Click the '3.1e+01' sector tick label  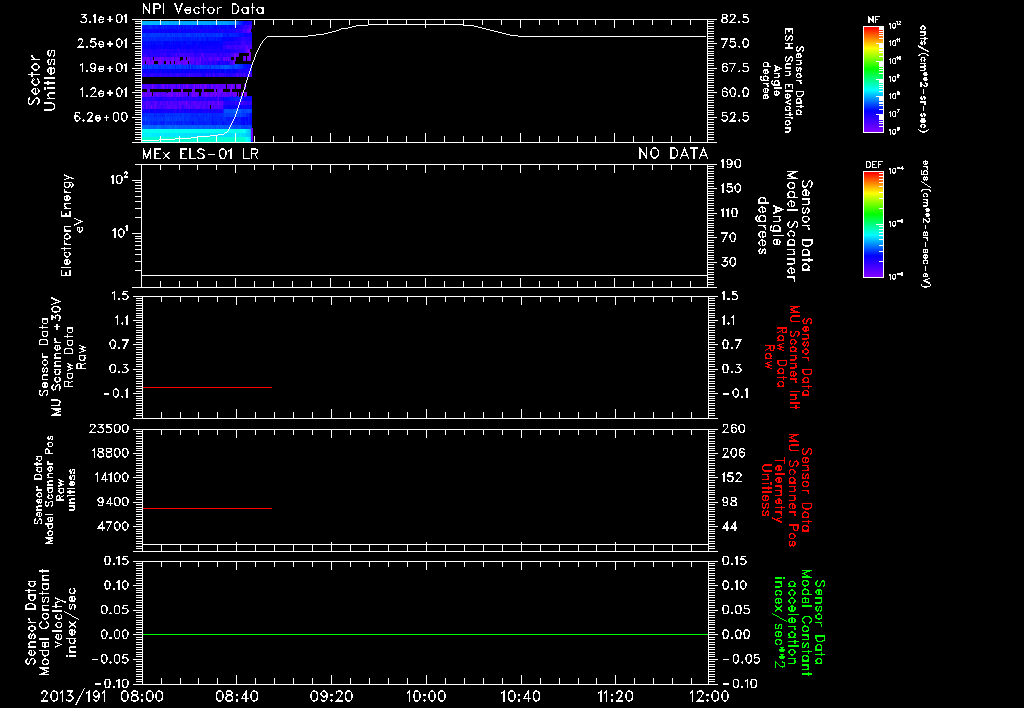104,18
